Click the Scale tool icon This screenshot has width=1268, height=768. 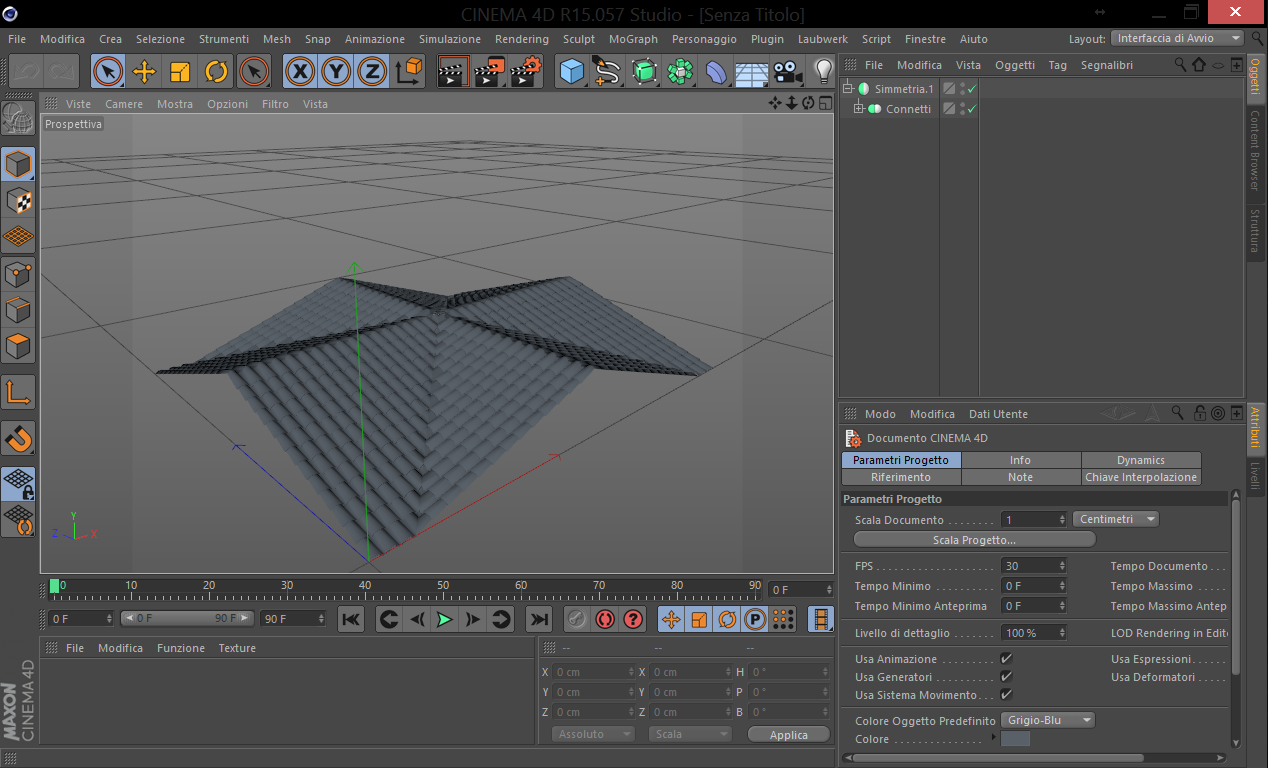click(x=180, y=71)
